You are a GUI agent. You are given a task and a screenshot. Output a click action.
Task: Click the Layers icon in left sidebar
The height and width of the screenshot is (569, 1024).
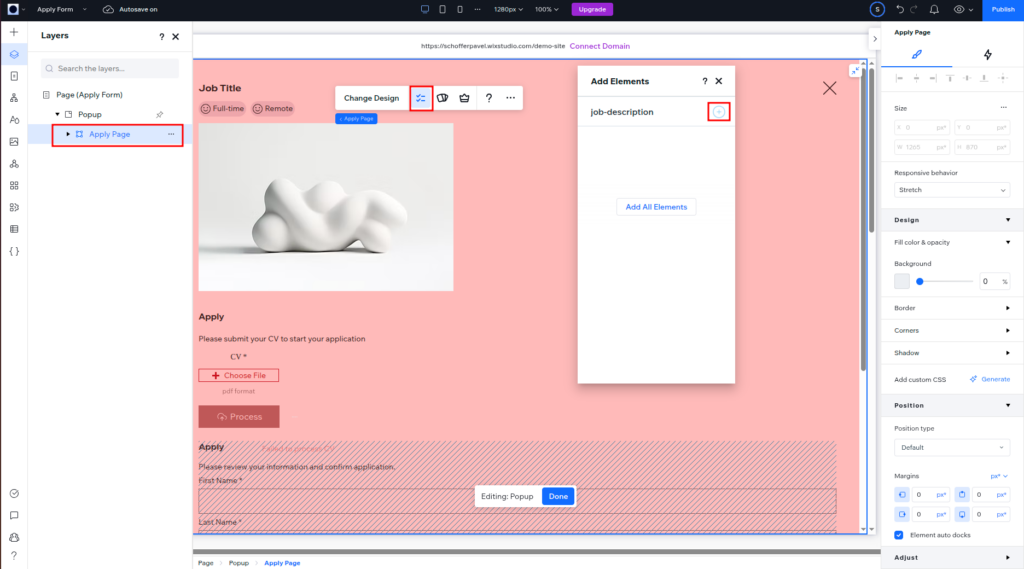(x=14, y=54)
